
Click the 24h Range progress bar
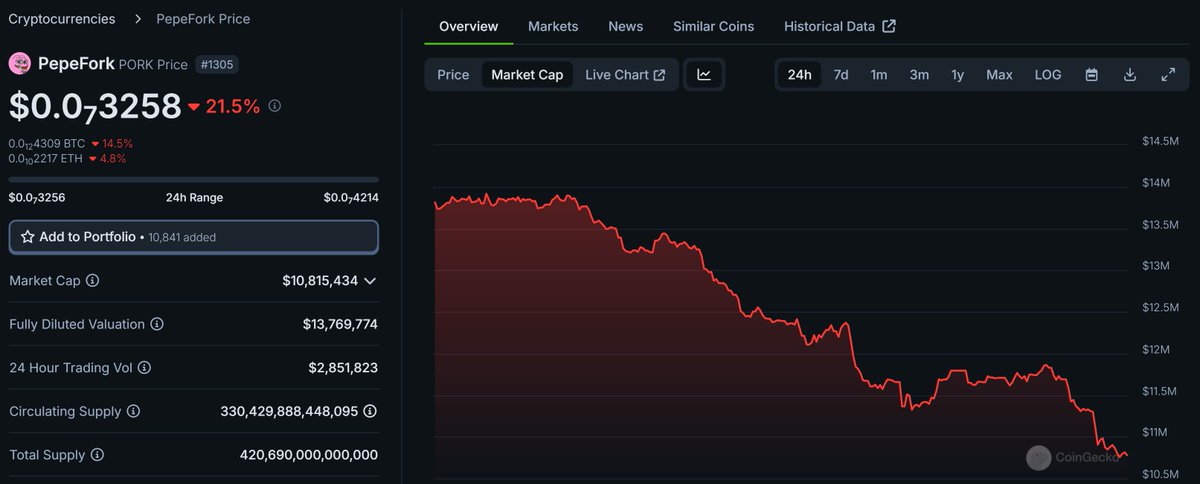click(x=194, y=180)
